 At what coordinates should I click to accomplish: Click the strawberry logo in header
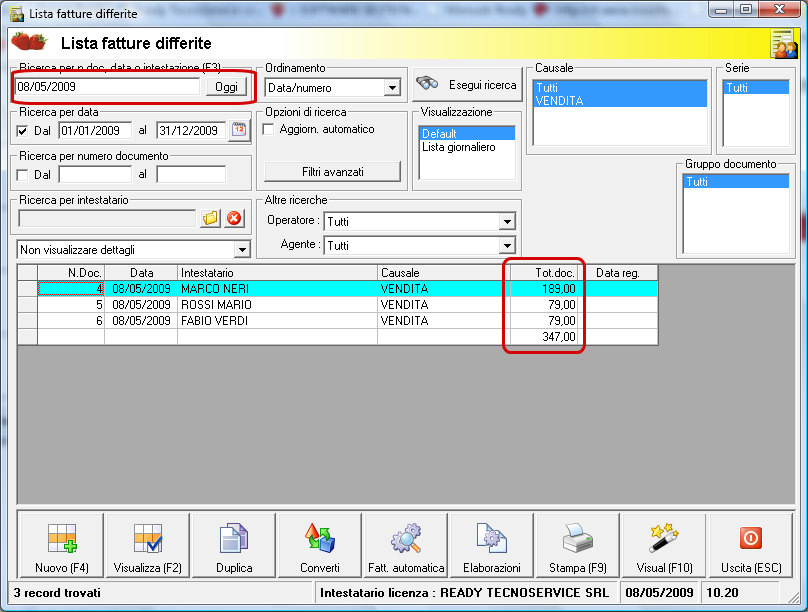point(29,42)
